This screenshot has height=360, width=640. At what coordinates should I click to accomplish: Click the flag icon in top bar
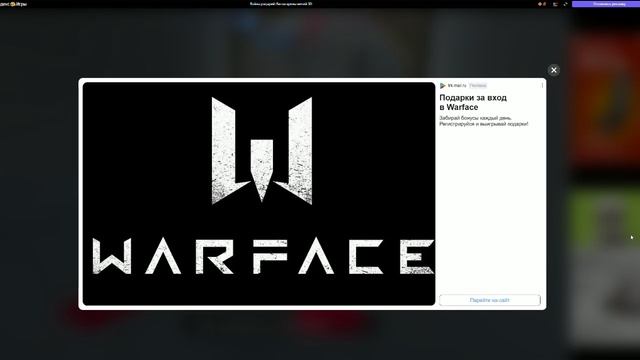pos(555,4)
